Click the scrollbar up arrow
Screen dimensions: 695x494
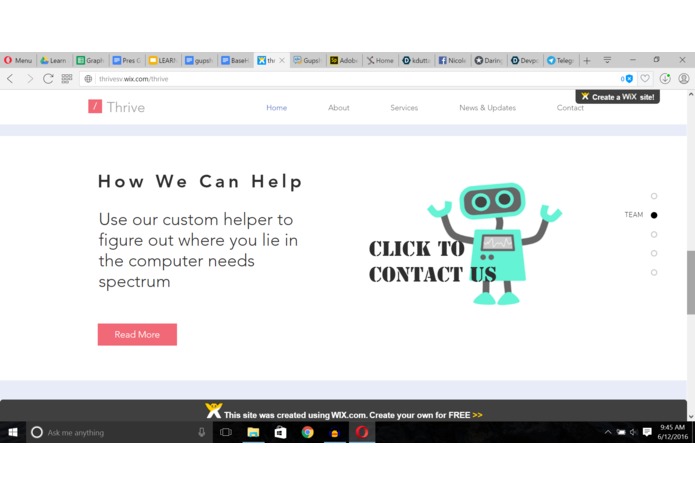point(691,94)
